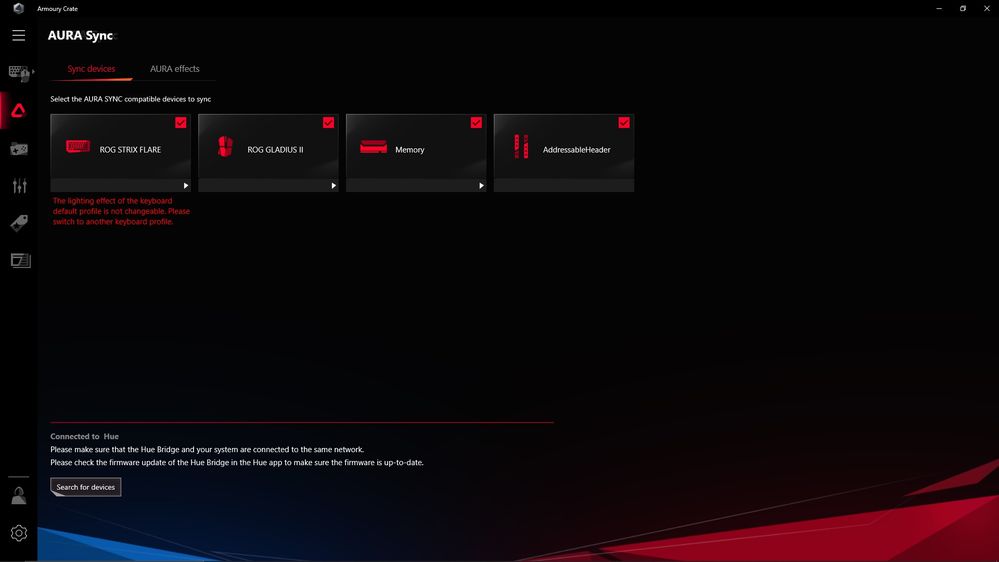Click the Memory device label
The height and width of the screenshot is (562, 999).
click(410, 150)
